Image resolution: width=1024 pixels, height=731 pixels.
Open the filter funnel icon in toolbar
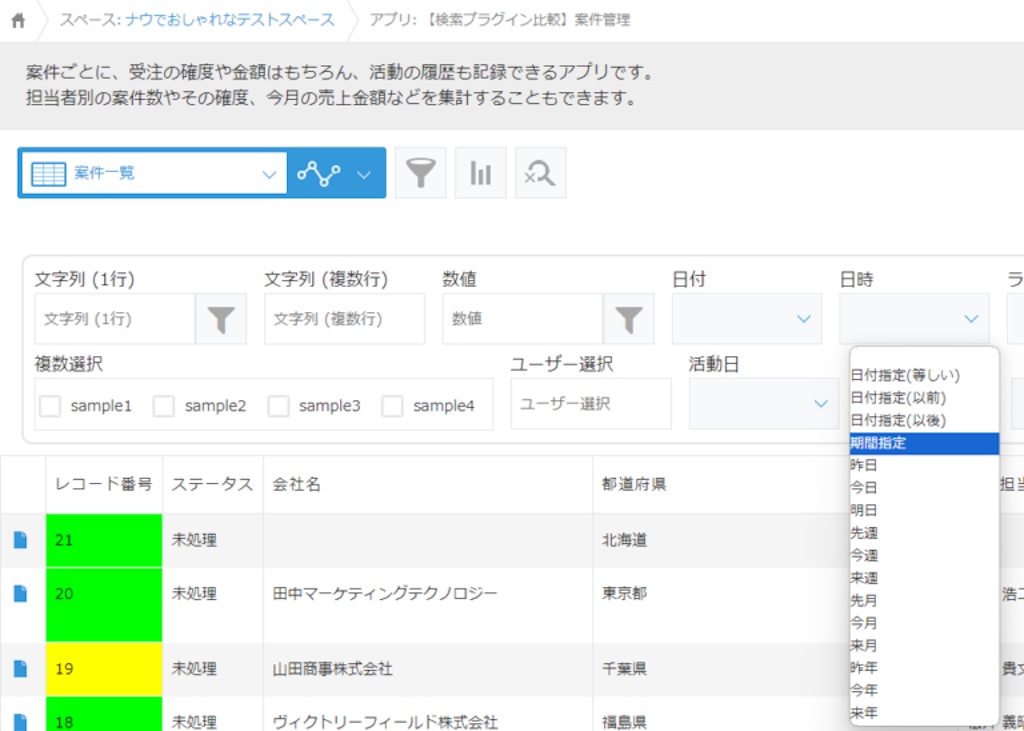[x=421, y=173]
